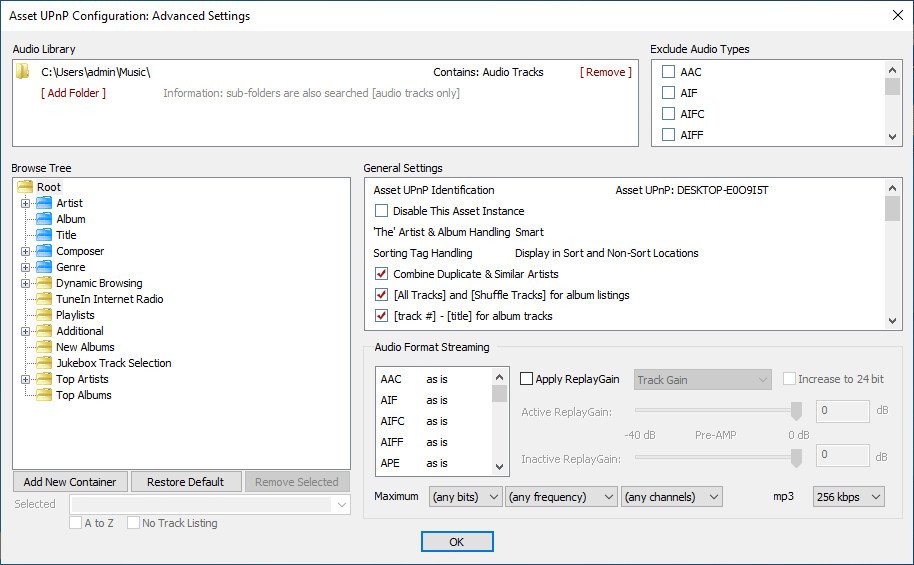Click the blue Composer folder icon

pos(44,251)
